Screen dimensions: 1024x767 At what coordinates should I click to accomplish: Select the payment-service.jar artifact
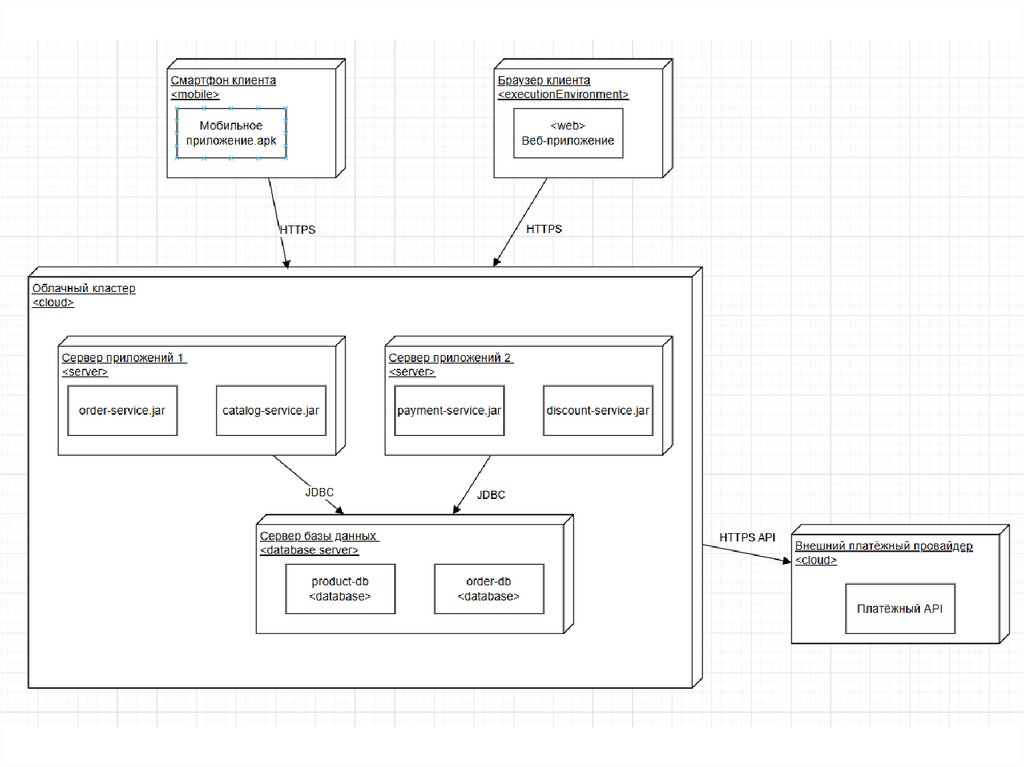[449, 411]
